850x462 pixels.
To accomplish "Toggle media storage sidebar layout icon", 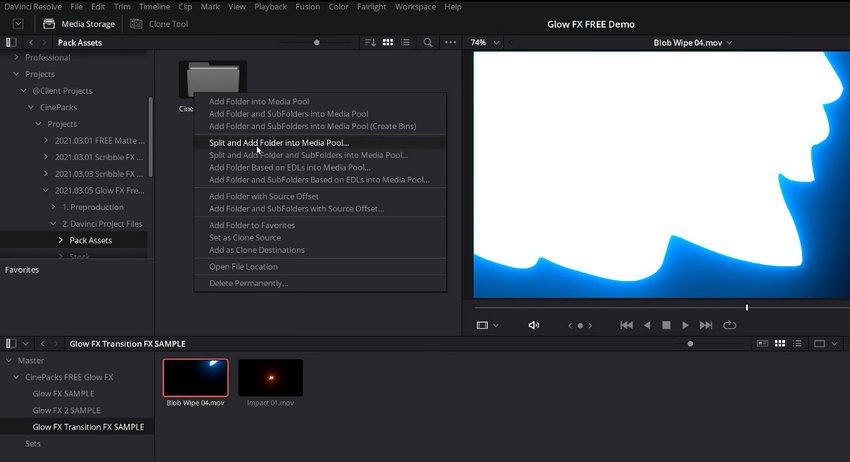I will point(11,42).
